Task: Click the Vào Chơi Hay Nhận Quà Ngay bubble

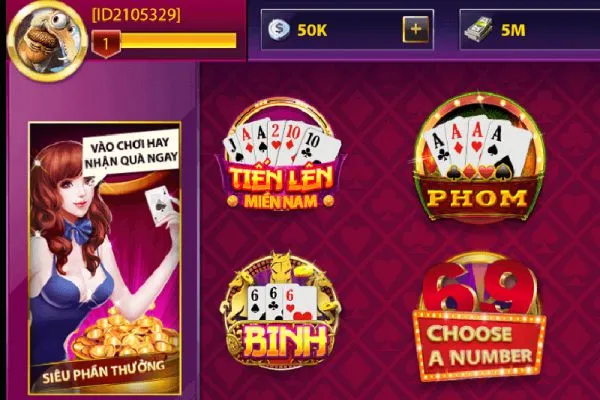Action: click(131, 152)
